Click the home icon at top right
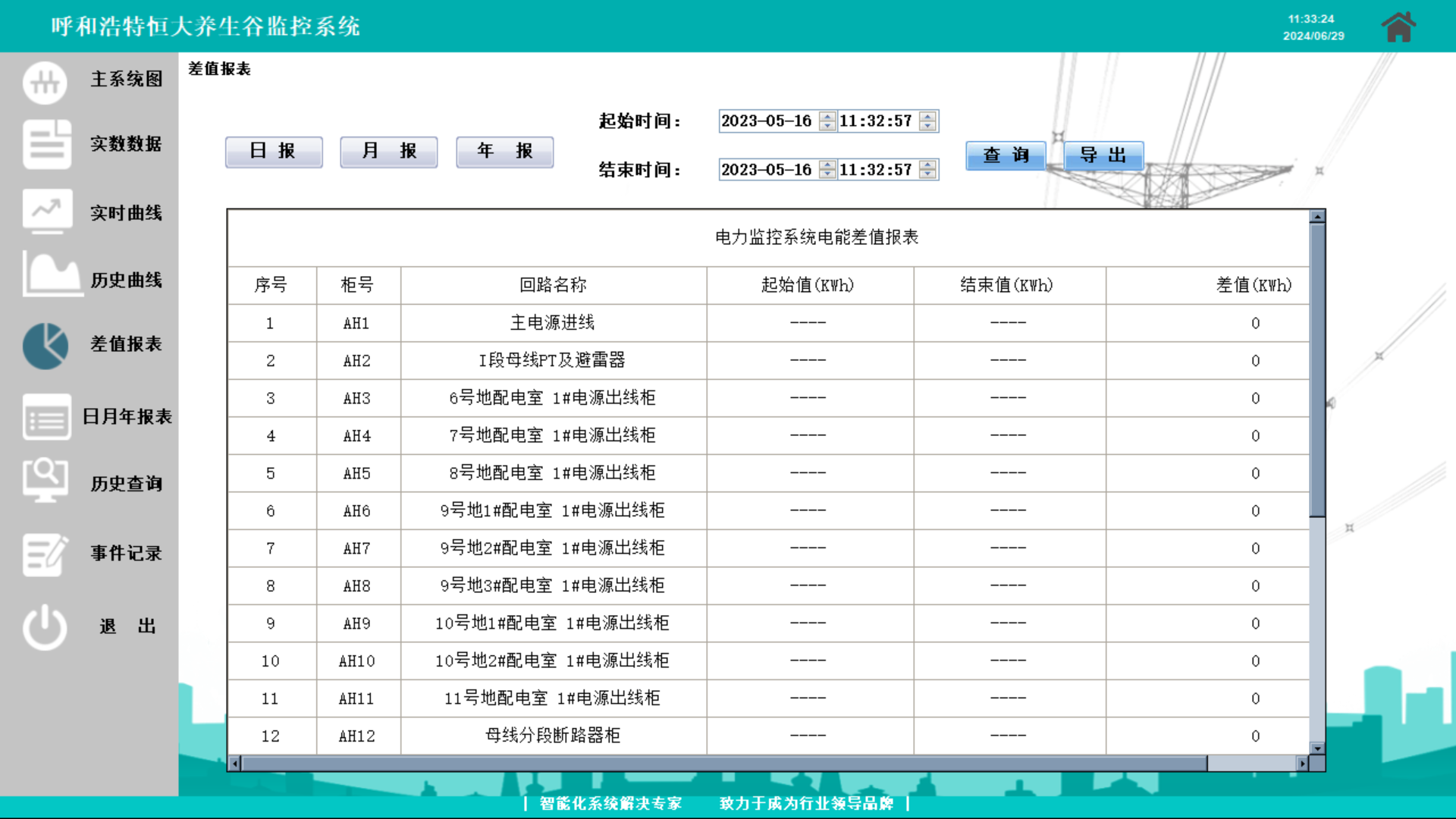 [1398, 27]
